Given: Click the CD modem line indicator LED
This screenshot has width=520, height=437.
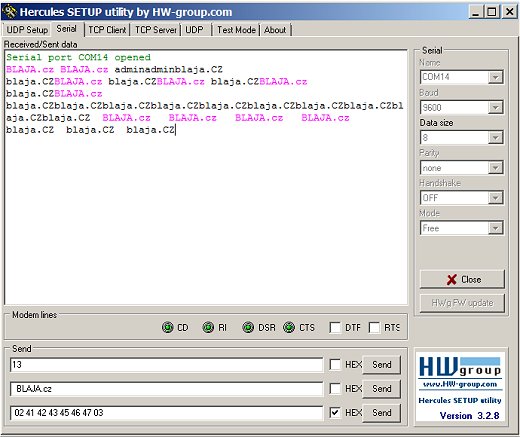Looking at the screenshot, I should pos(168,327).
